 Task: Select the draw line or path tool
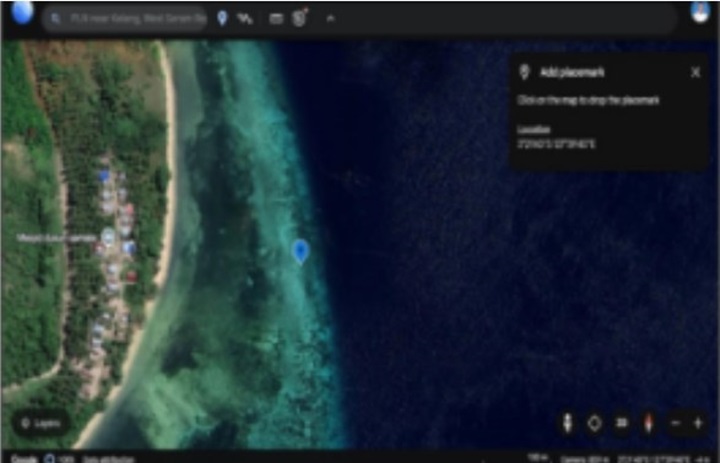(246, 19)
